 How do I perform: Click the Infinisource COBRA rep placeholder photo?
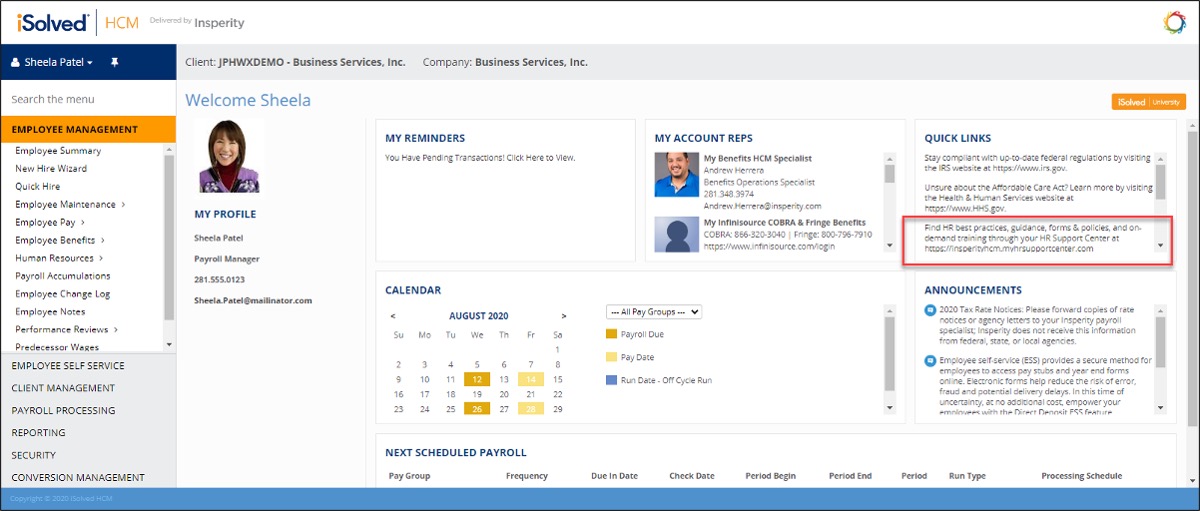pos(677,234)
